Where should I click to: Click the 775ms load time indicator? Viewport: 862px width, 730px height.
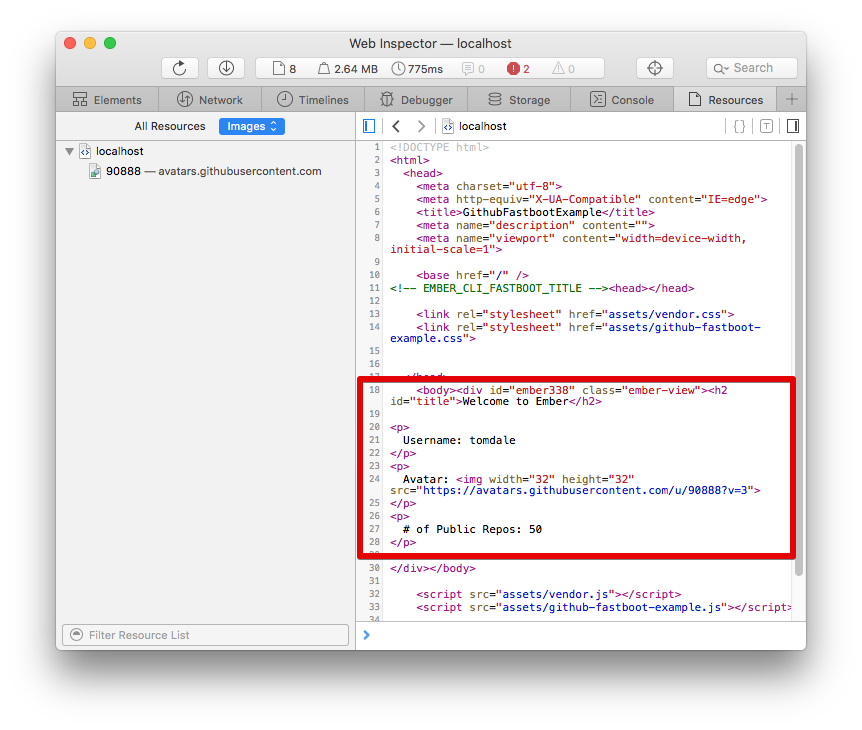click(x=417, y=69)
